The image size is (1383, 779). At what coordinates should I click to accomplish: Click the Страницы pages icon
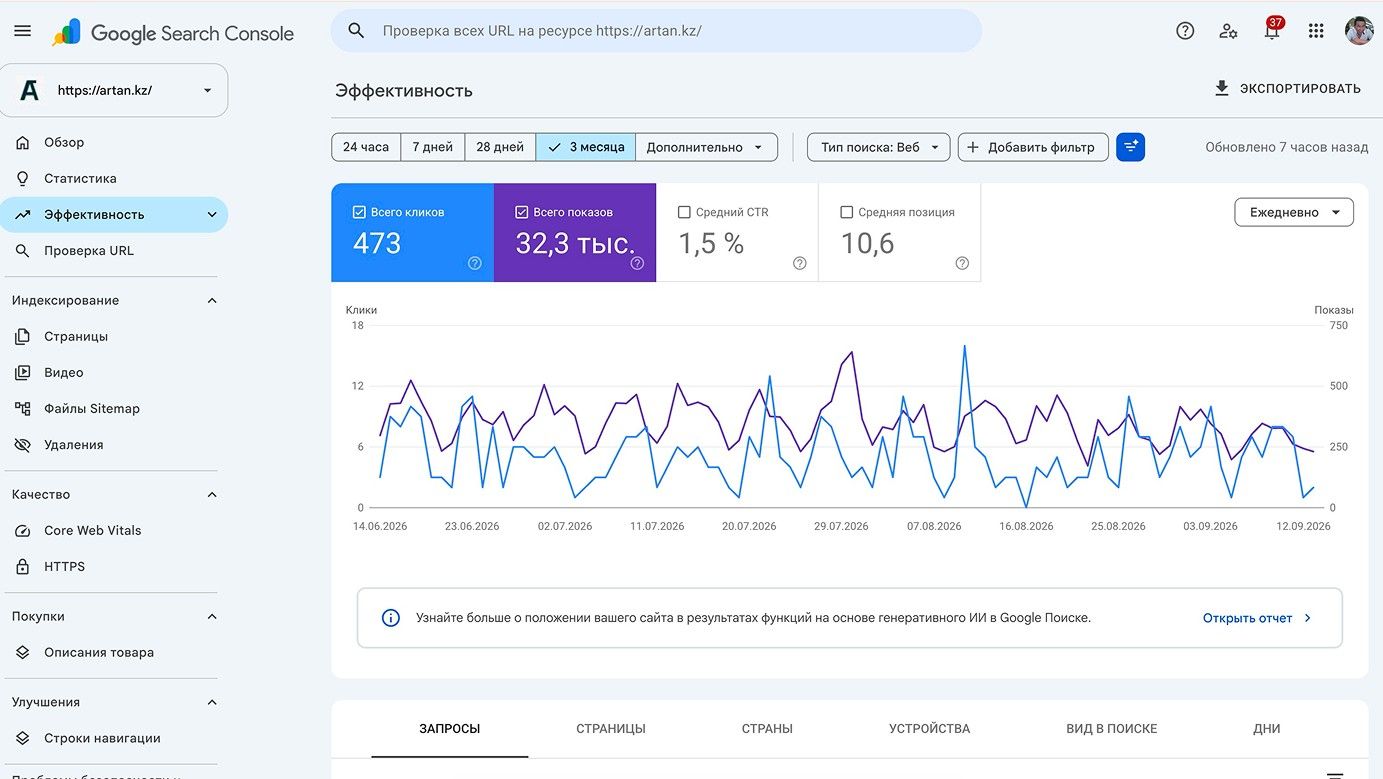(23, 337)
